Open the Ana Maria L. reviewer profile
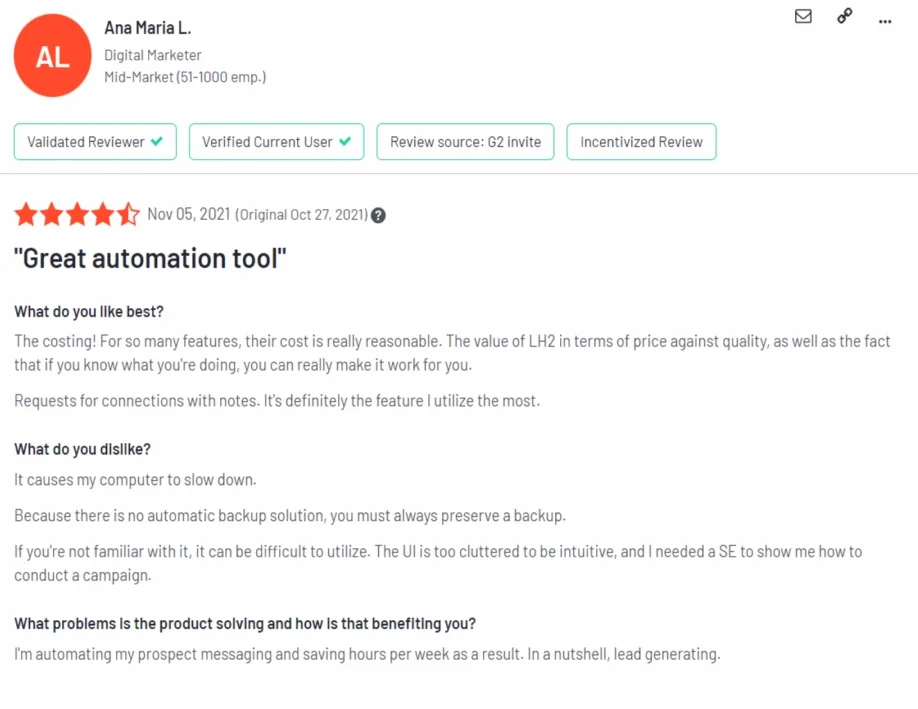Viewport: 918px width, 709px height. [147, 29]
